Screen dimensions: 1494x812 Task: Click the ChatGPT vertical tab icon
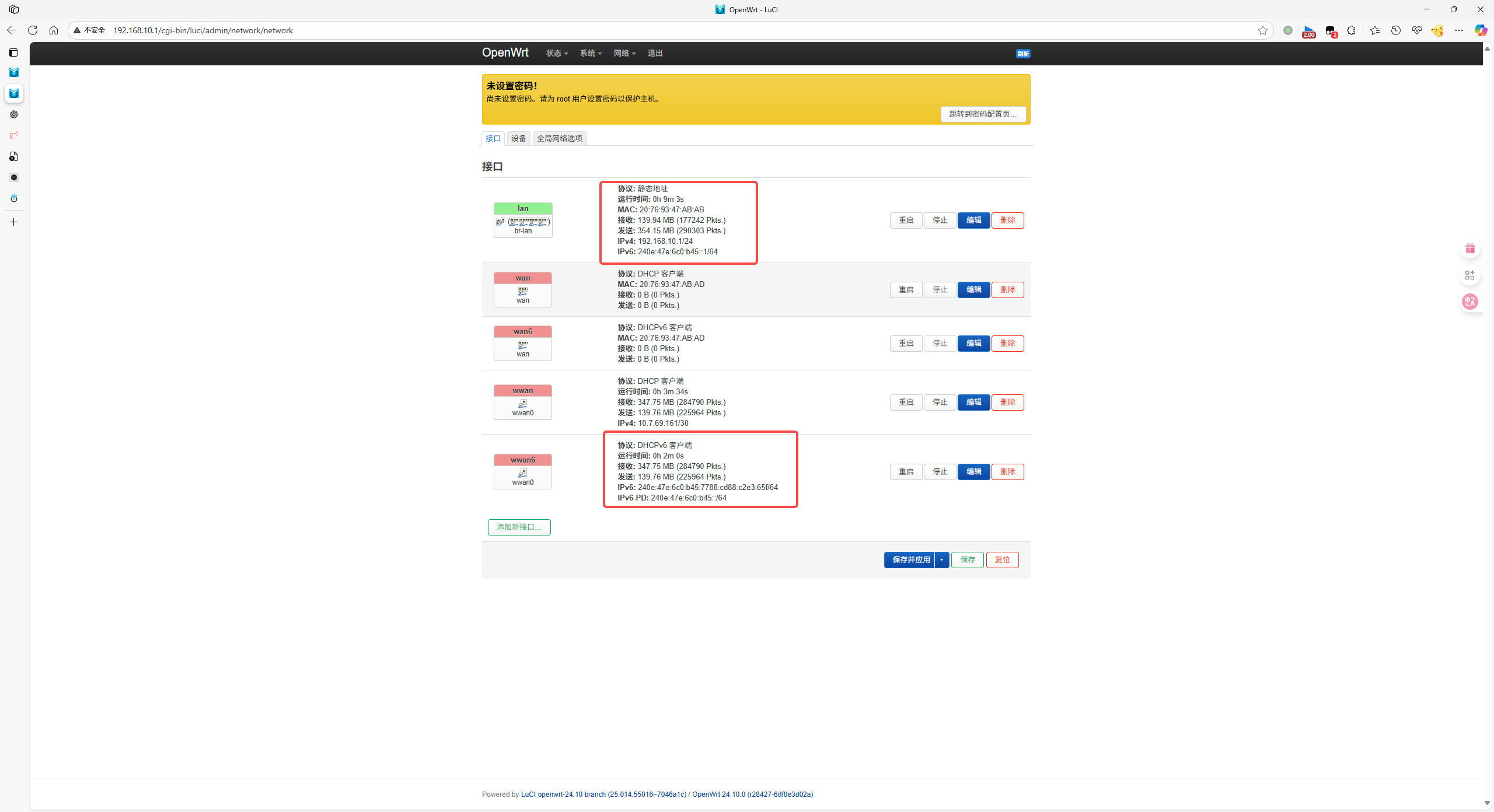[x=14, y=114]
